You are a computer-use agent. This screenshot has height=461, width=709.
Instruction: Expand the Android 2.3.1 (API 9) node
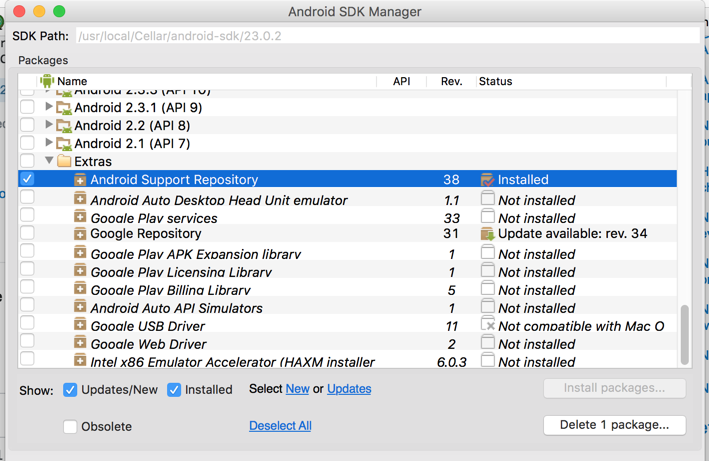coord(49,107)
